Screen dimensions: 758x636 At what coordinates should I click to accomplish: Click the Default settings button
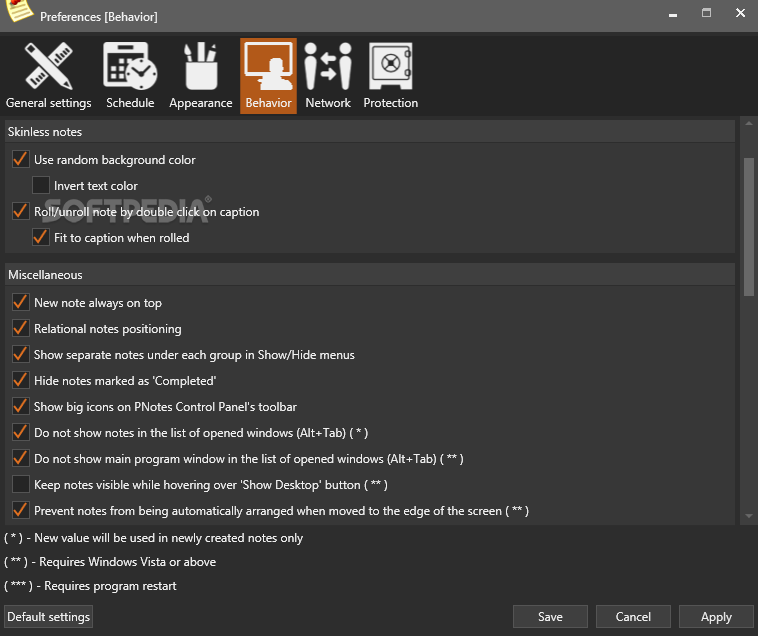(48, 617)
